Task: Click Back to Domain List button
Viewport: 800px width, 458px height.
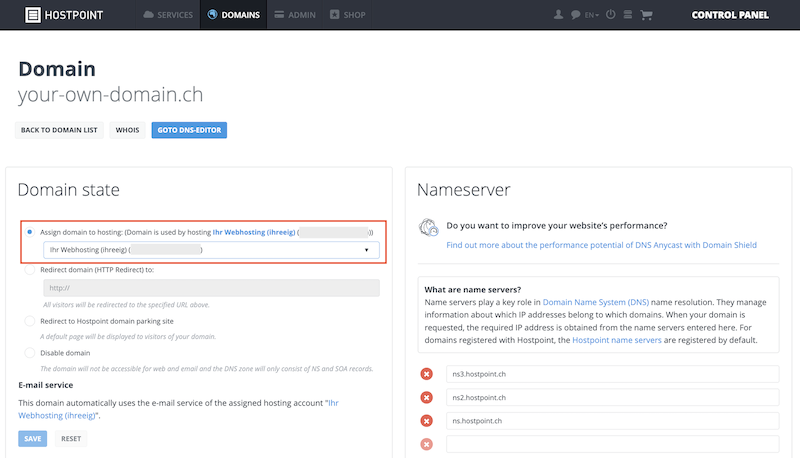Action: point(59,130)
